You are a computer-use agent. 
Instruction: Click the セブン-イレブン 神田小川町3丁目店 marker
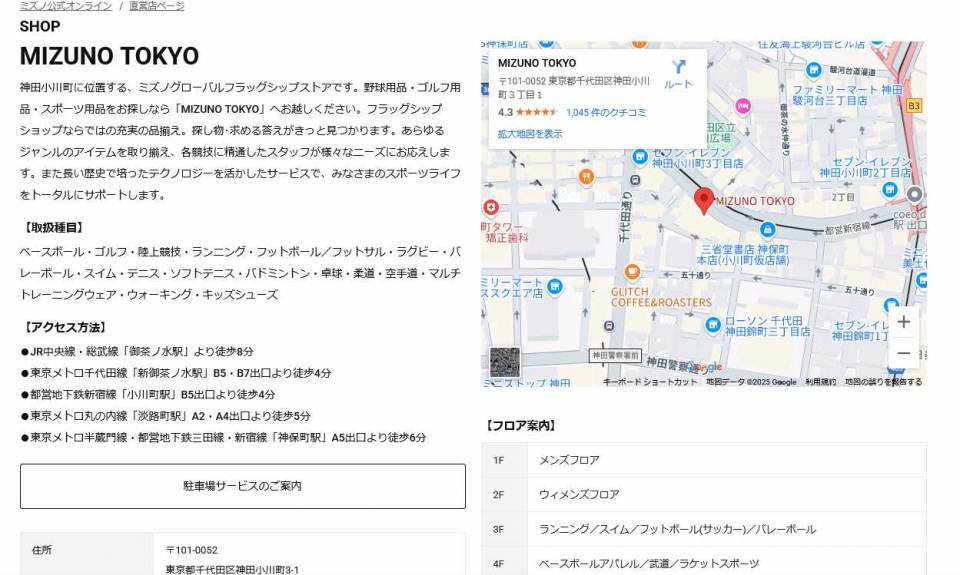pos(641,157)
